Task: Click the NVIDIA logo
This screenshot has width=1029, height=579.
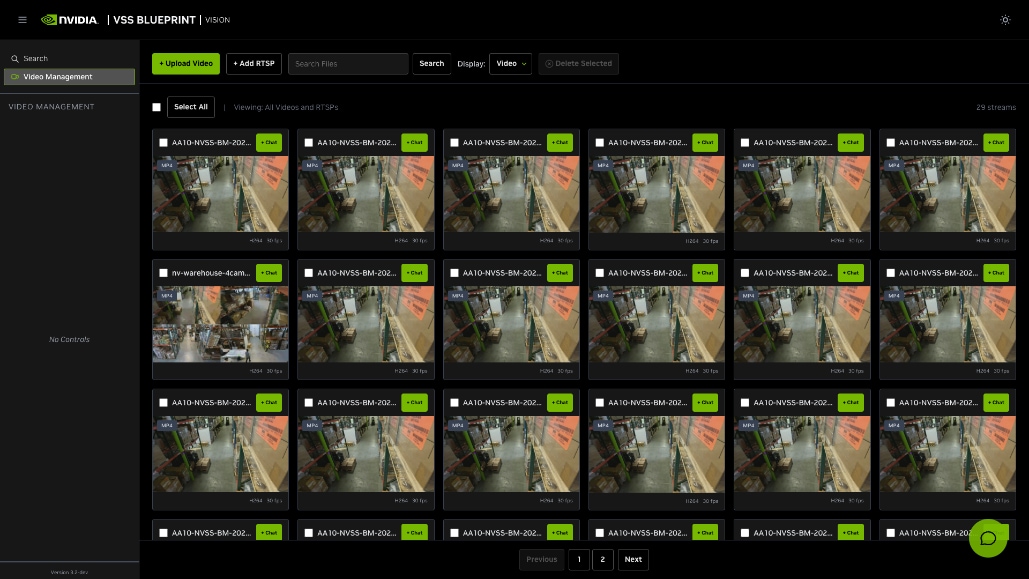Action: pyautogui.click(x=70, y=20)
